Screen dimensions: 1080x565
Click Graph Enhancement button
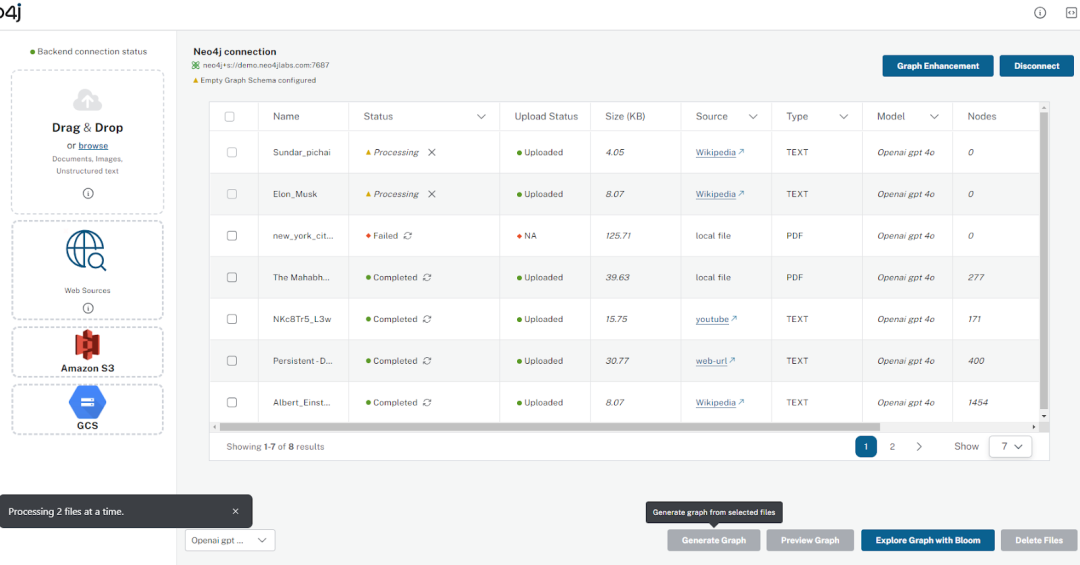click(937, 66)
